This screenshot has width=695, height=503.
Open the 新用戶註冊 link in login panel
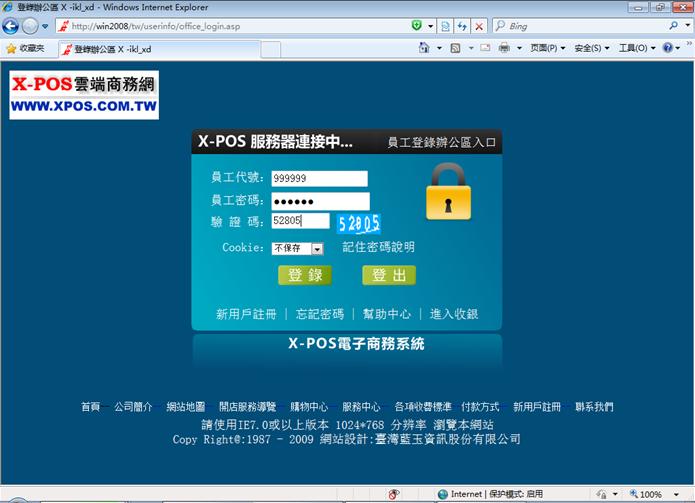click(246, 314)
